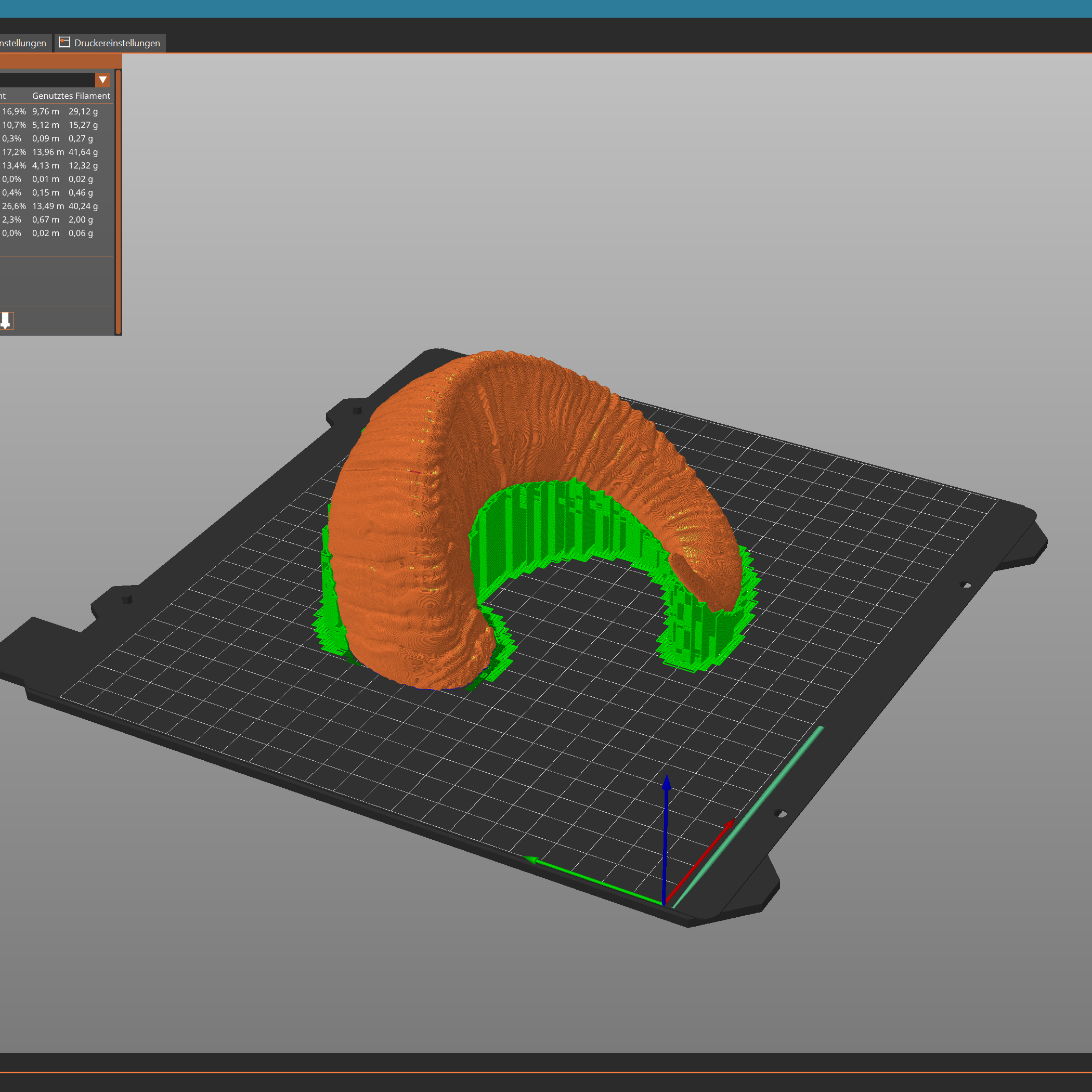Click the orange legend panel scrollbar

click(118, 201)
